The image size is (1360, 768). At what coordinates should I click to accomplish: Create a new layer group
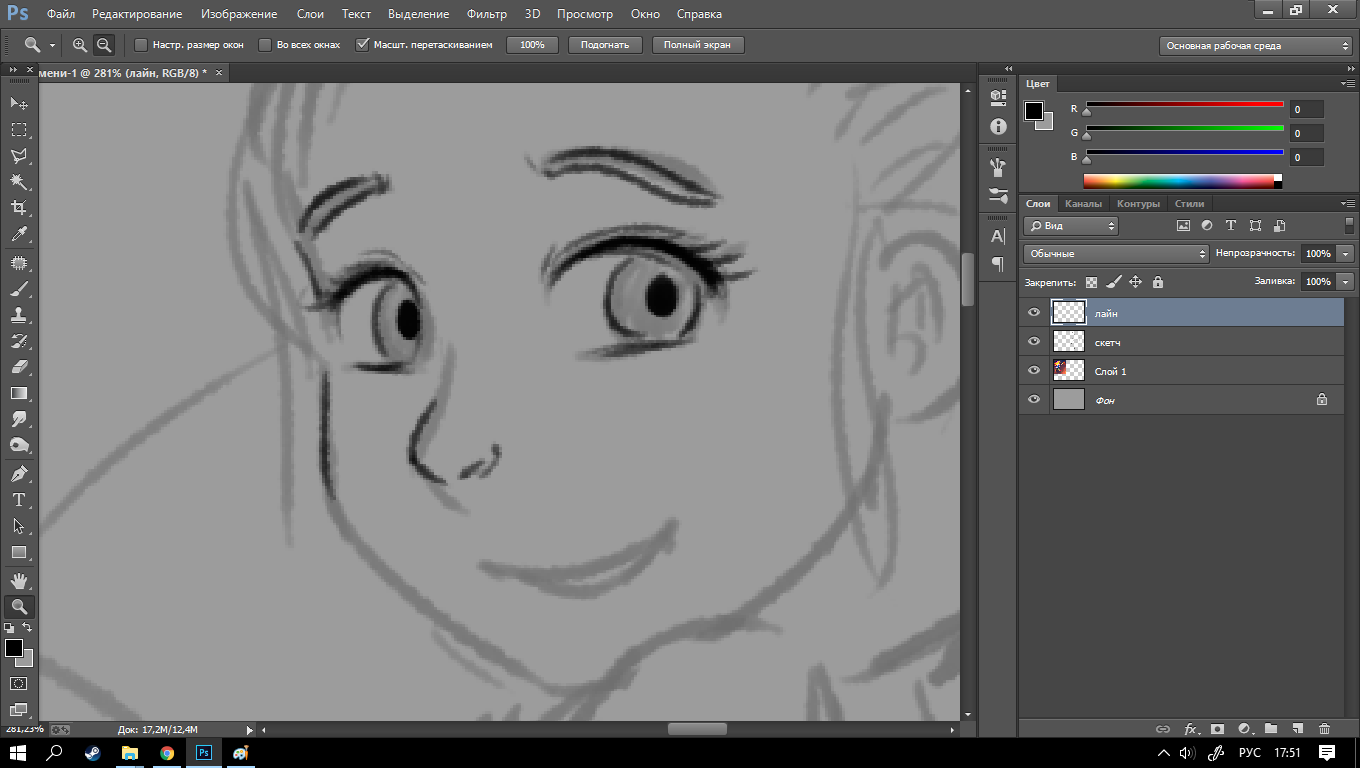(x=1271, y=729)
